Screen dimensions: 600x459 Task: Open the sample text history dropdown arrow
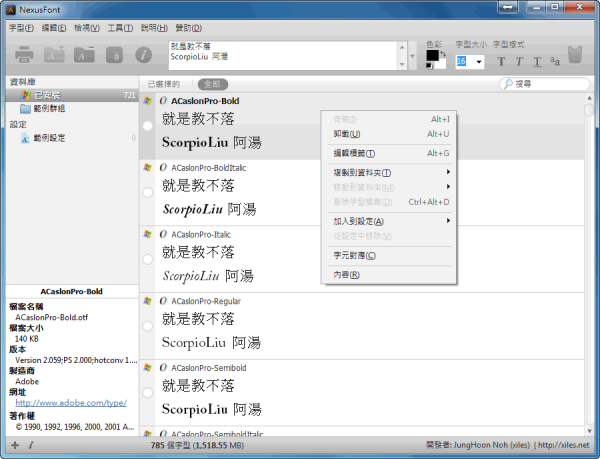pos(412,56)
